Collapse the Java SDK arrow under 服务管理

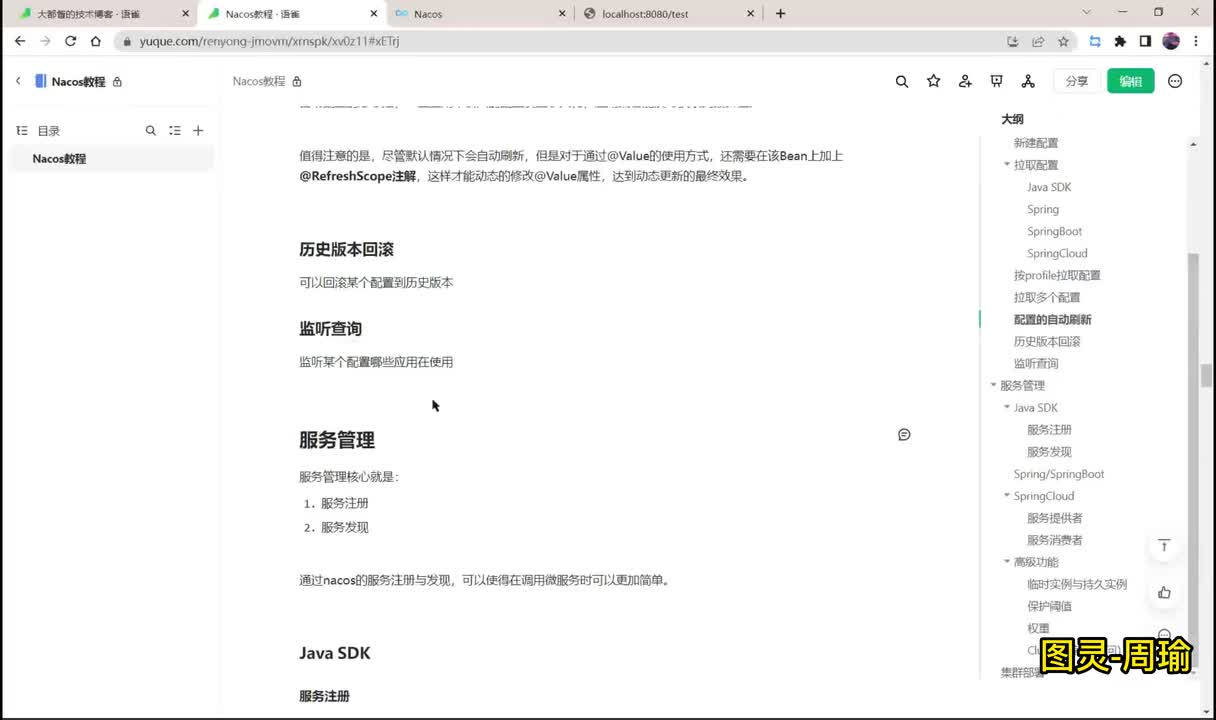point(1007,407)
